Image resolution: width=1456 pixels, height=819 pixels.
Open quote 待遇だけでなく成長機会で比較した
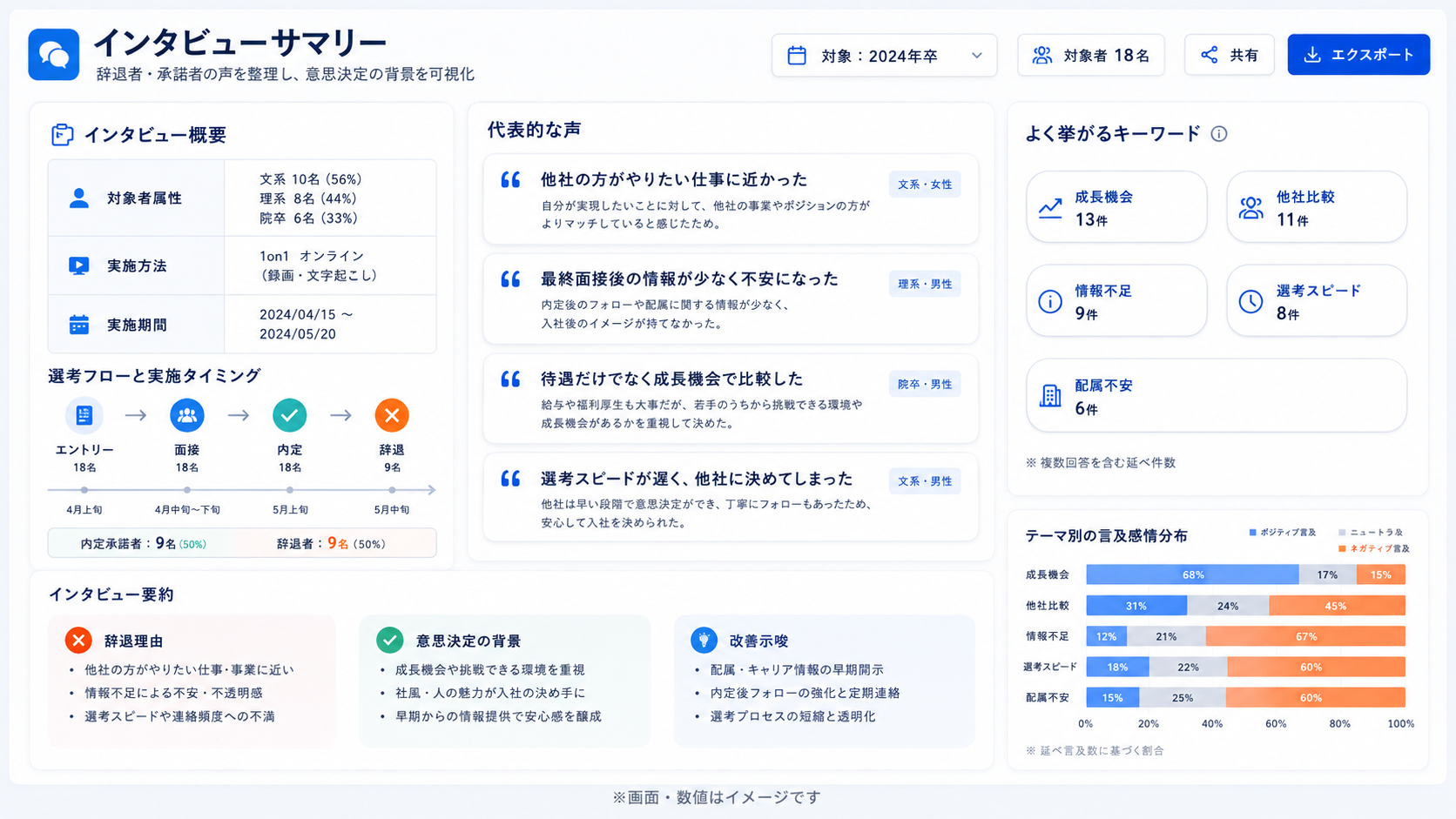pos(731,399)
